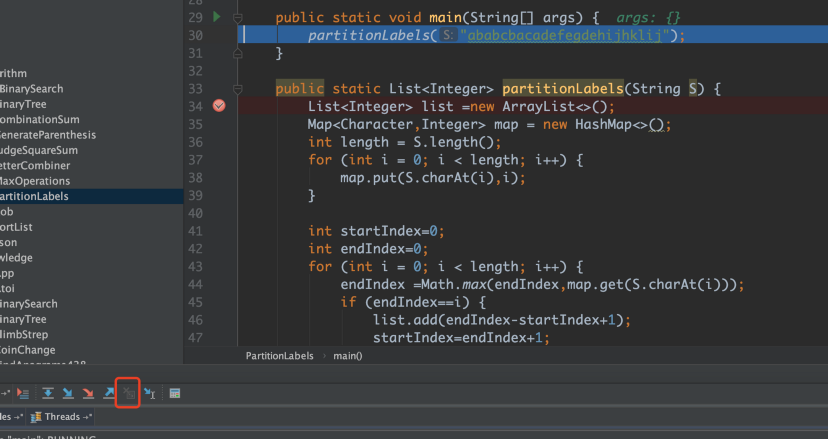Click the Run to Cursor icon
The image size is (828, 439).
coord(149,394)
